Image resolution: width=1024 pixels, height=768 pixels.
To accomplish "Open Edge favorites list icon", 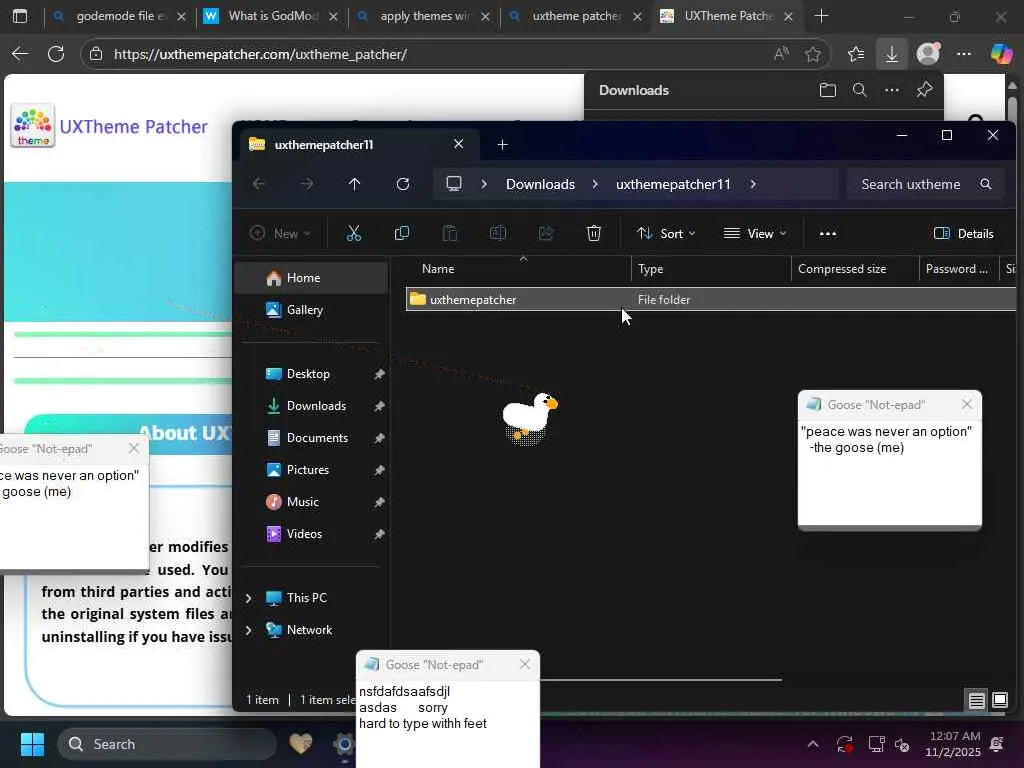I will point(856,54).
